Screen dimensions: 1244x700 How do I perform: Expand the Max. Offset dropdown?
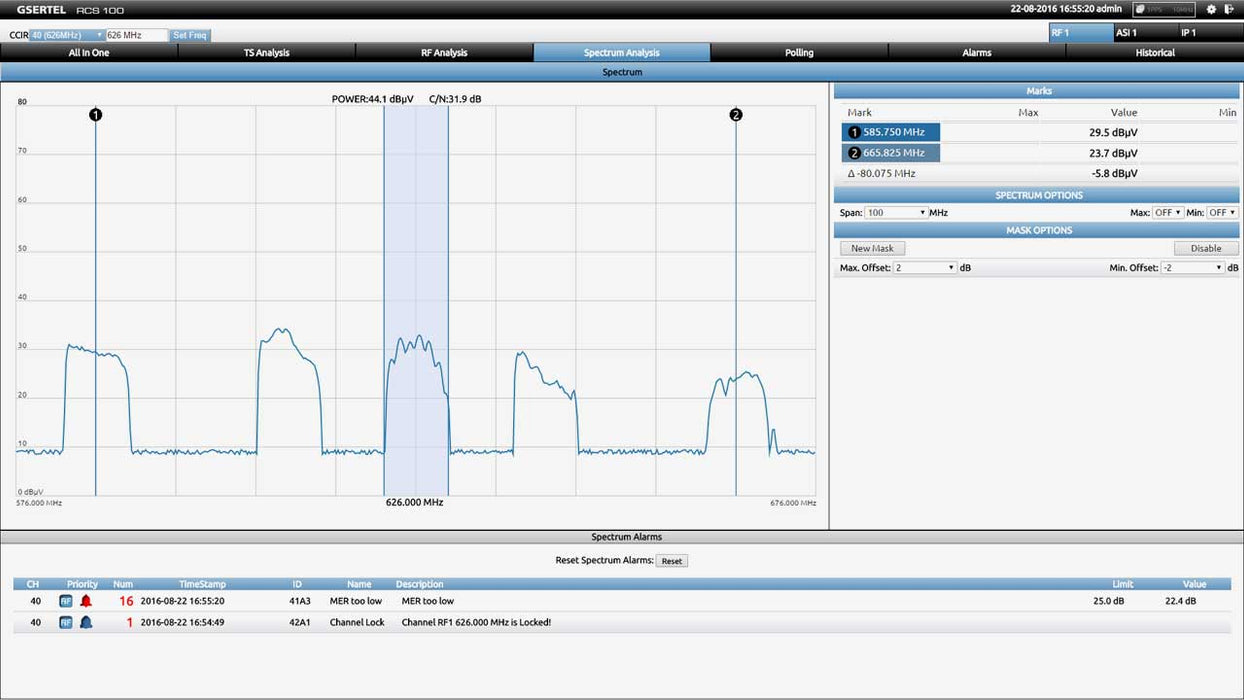925,268
